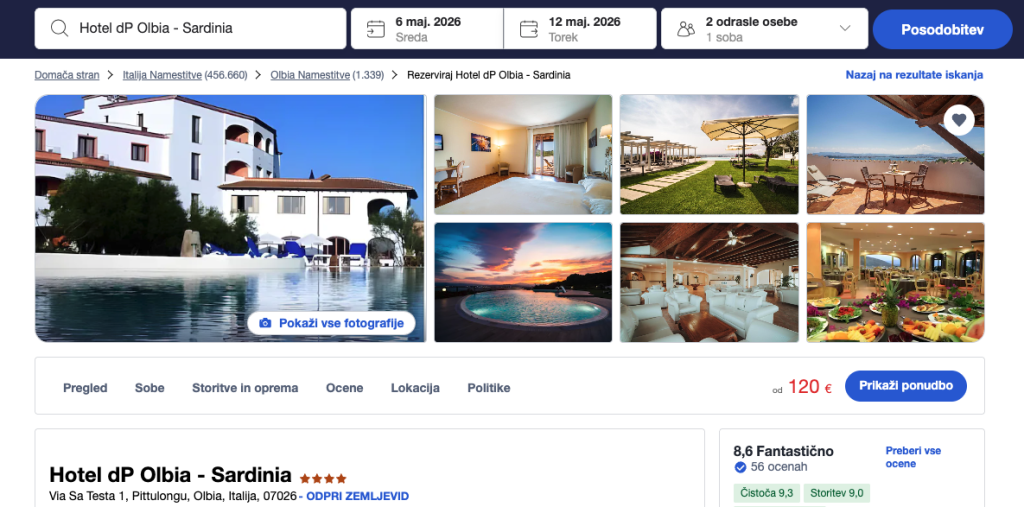Click the camera icon for photos
The height and width of the screenshot is (507, 1024).
coord(265,323)
